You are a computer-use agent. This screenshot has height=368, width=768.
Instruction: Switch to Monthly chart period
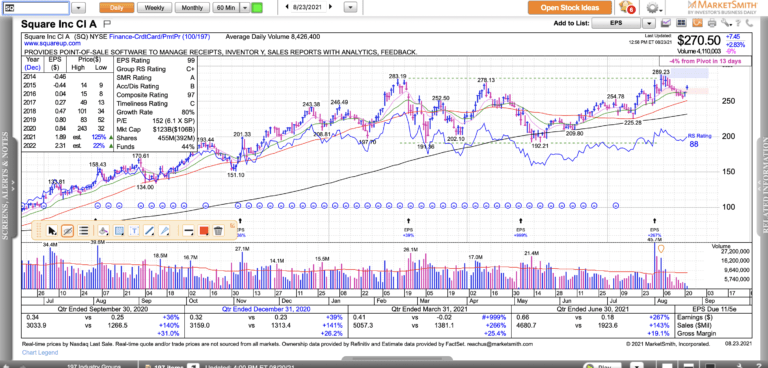click(192, 8)
